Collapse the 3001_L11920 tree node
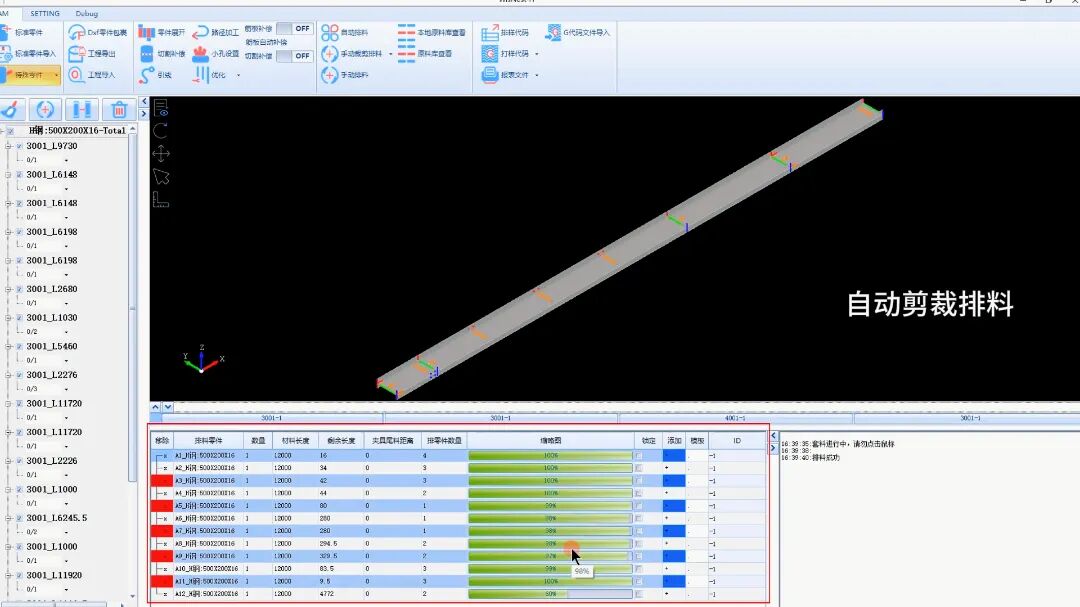 [8, 575]
